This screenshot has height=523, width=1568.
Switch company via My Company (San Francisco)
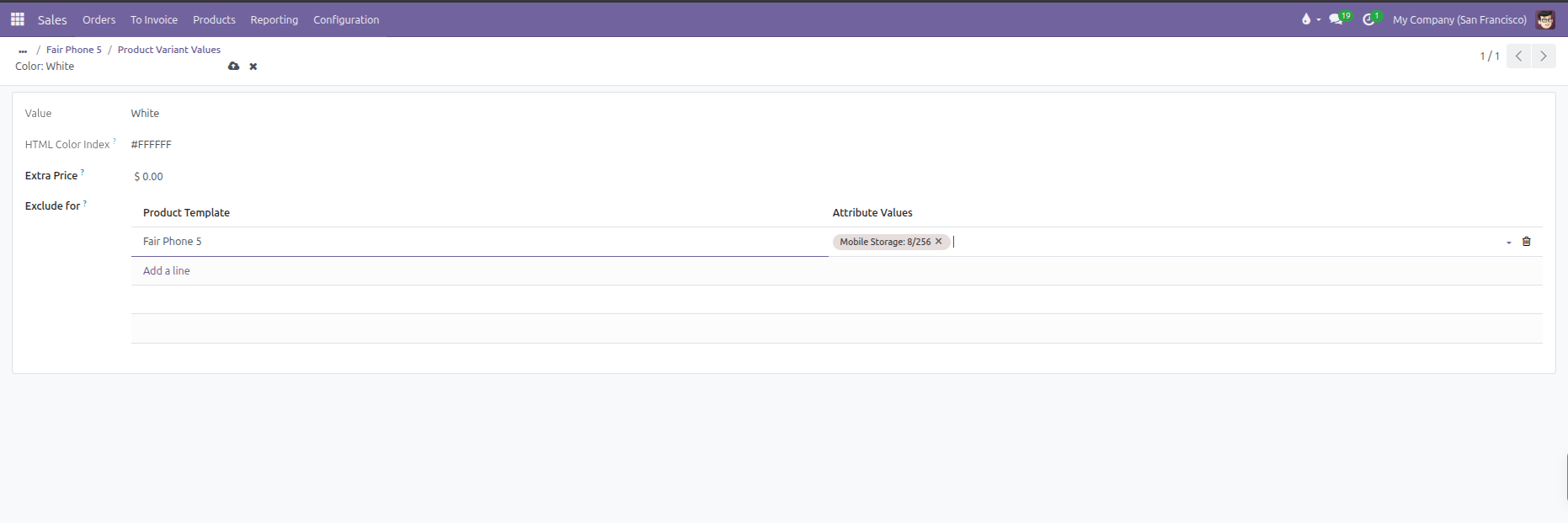pos(1459,19)
